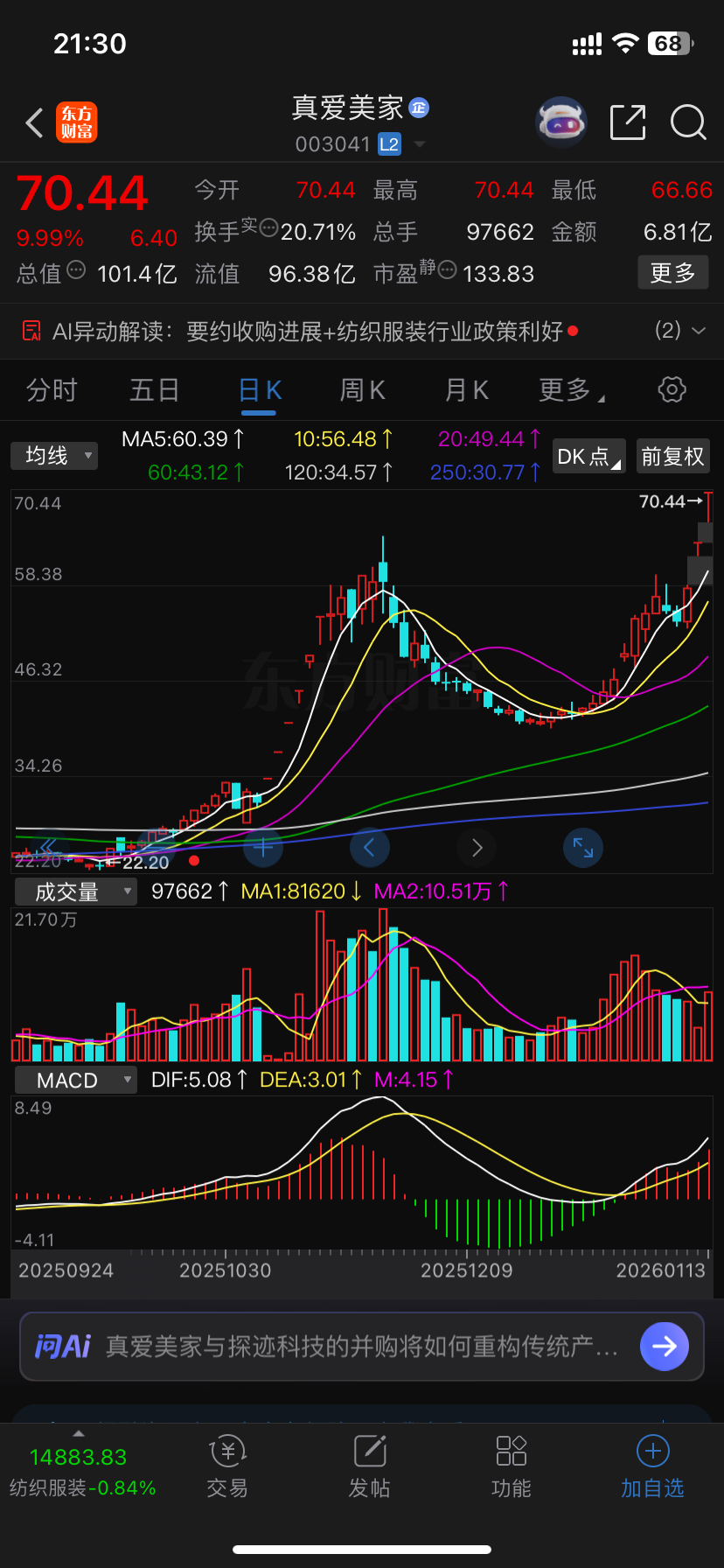Image resolution: width=724 pixels, height=1568 pixels.
Task: Expand the index panel up-arrow
Action: (x=79, y=1433)
